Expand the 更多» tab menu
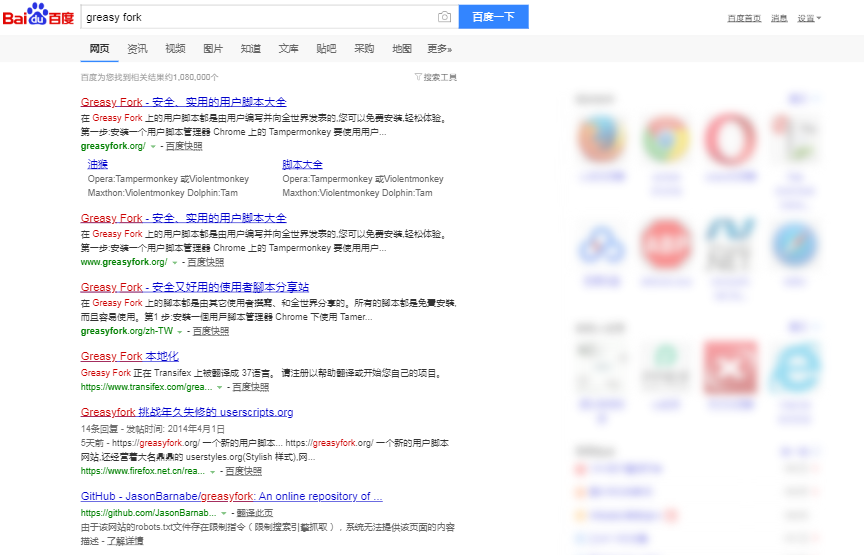The height and width of the screenshot is (555, 864). click(439, 49)
